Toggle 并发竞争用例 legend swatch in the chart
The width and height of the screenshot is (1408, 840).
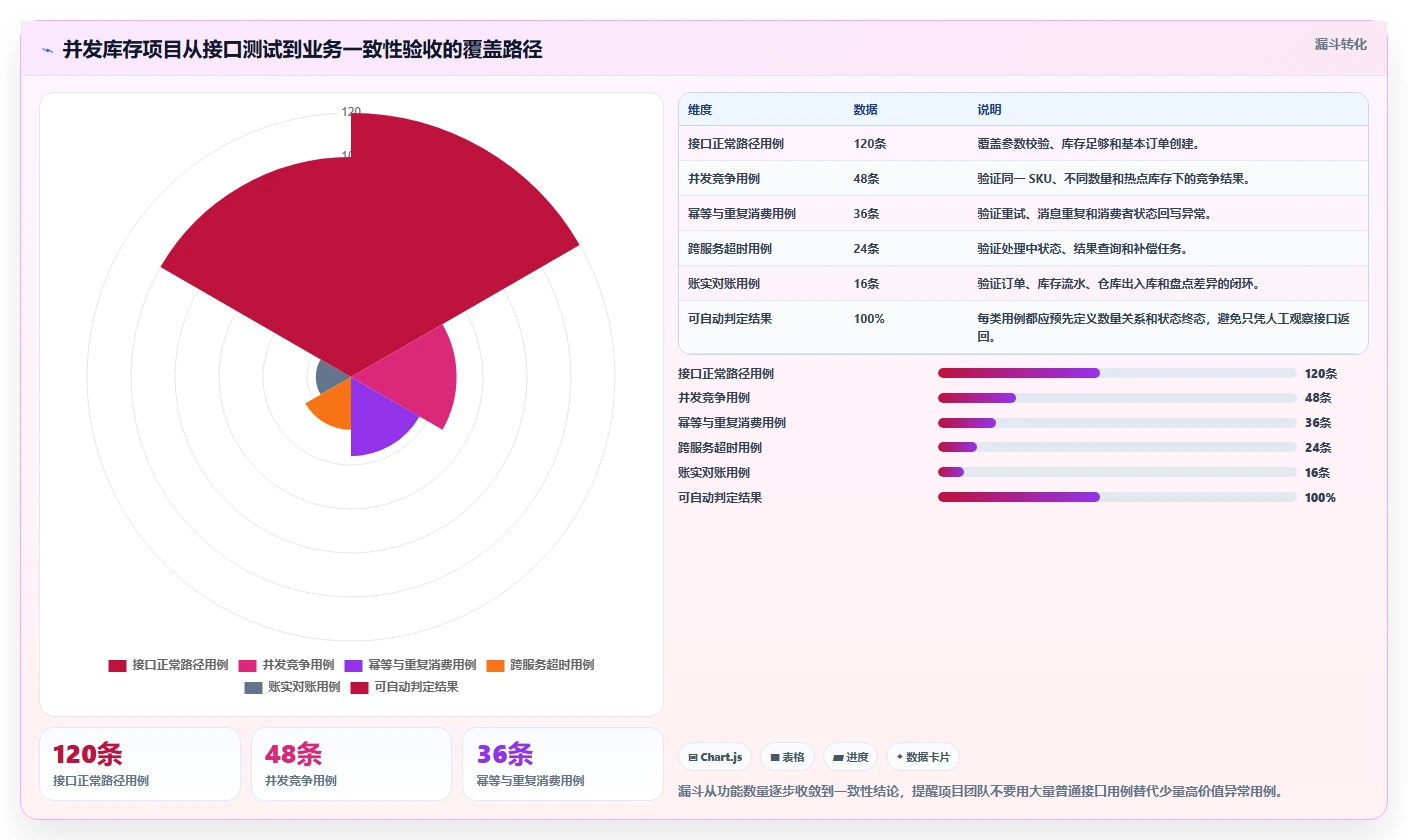[x=248, y=665]
